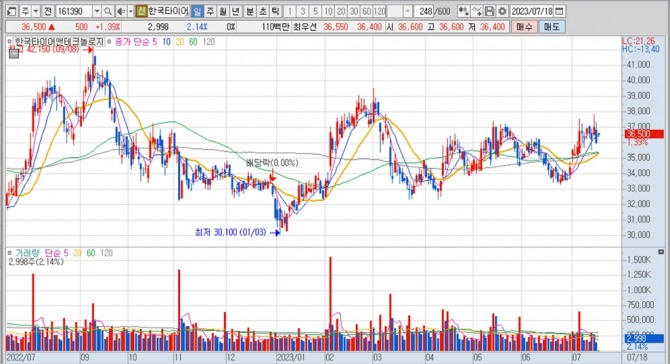The height and width of the screenshot is (364, 670).
Task: Open the 주 market type dropdown arrow
Action: (36, 11)
